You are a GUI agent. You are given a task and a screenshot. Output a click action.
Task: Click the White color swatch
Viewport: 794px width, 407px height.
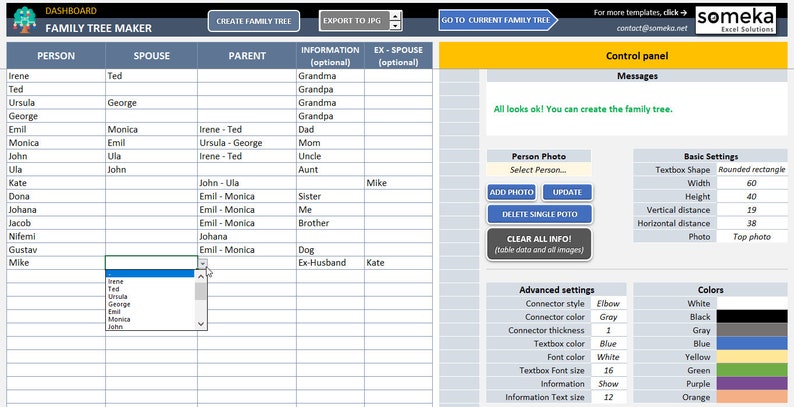(x=751, y=304)
